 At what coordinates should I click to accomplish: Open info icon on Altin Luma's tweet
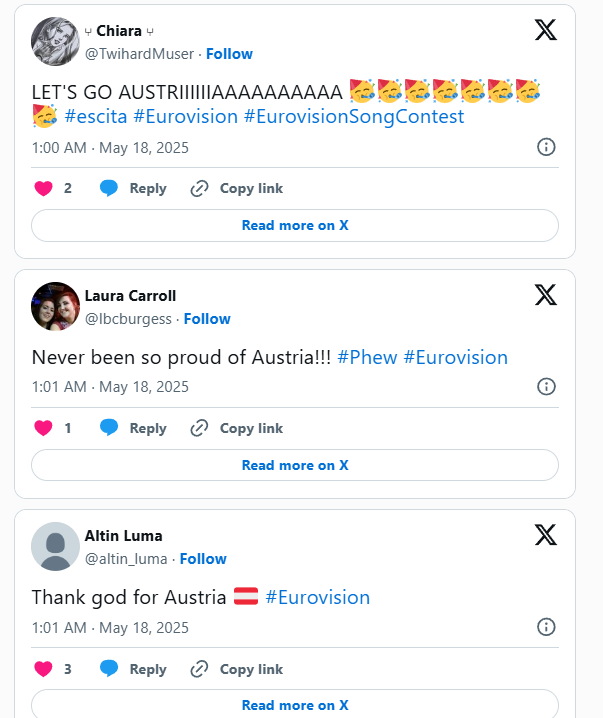click(546, 627)
